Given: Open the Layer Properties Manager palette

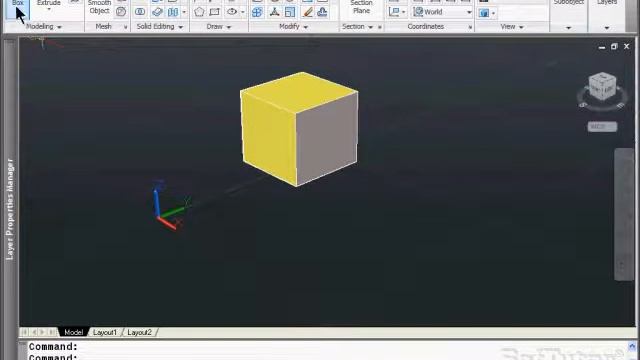Looking at the screenshot, I should [x=10, y=209].
